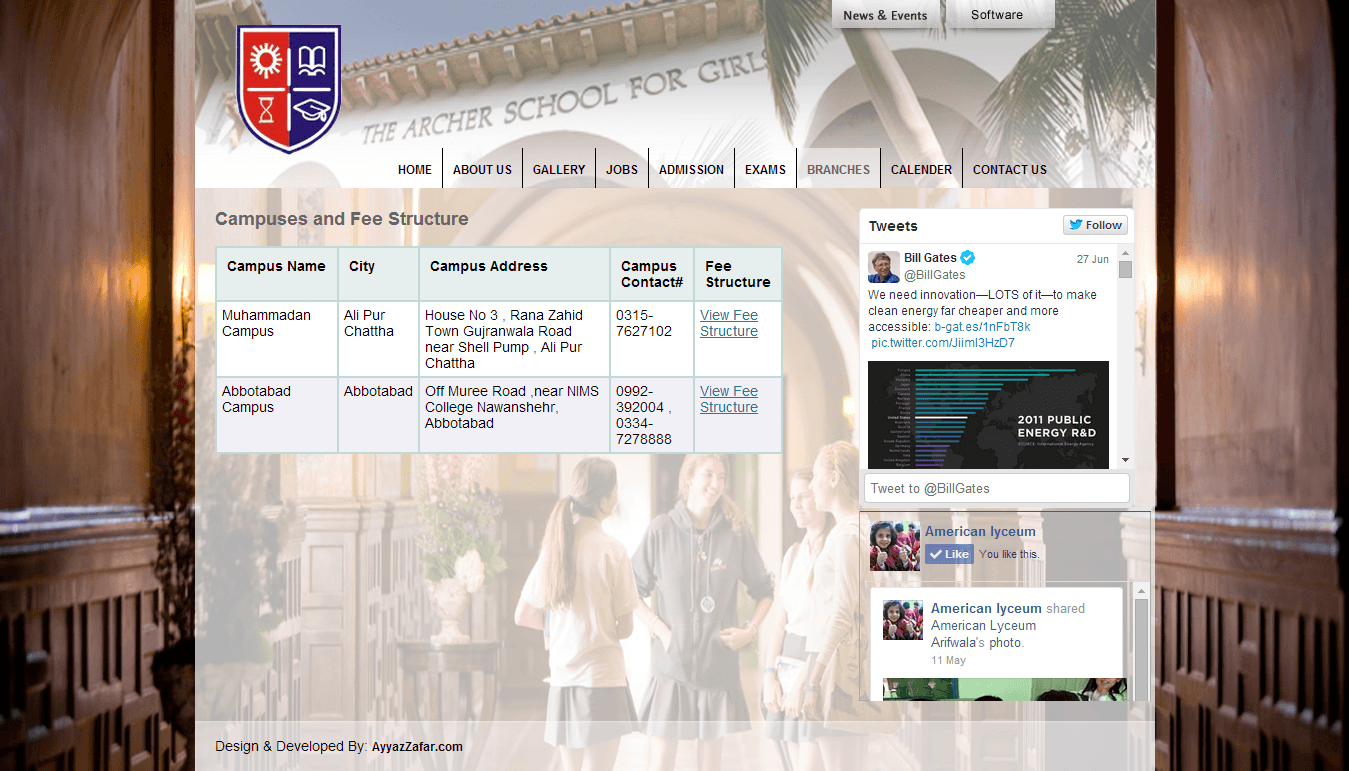The height and width of the screenshot is (771, 1349).
Task: Click Bill Gates verified badge icon
Action: click(967, 258)
